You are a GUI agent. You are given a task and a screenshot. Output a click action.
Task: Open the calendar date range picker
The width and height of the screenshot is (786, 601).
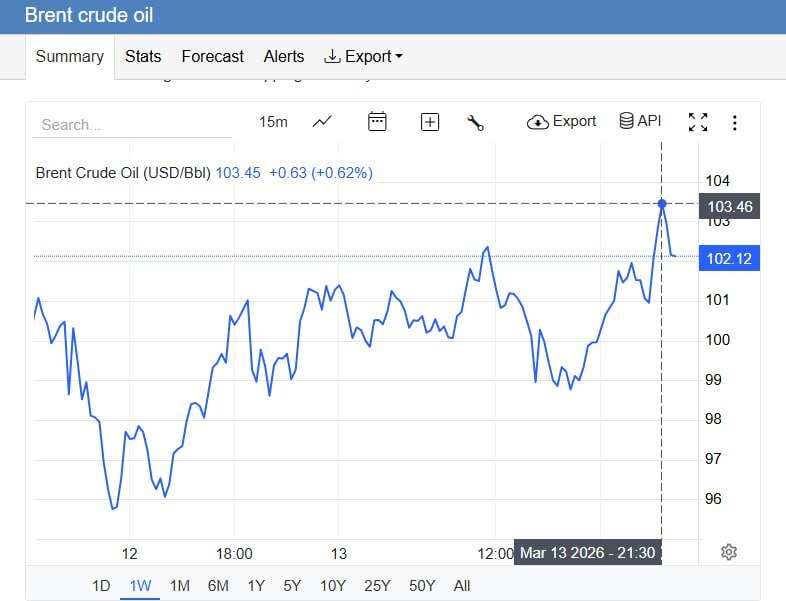377,122
